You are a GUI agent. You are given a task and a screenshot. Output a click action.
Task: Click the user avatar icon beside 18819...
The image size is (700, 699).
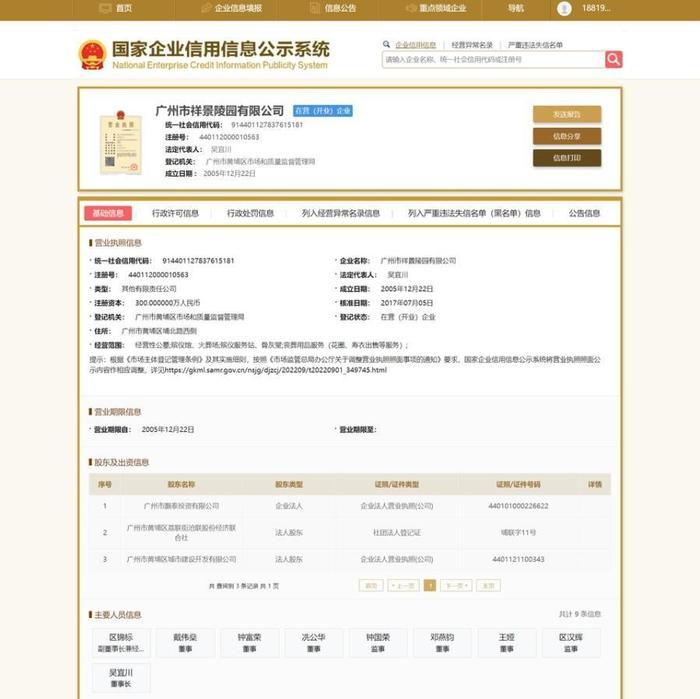(x=564, y=8)
